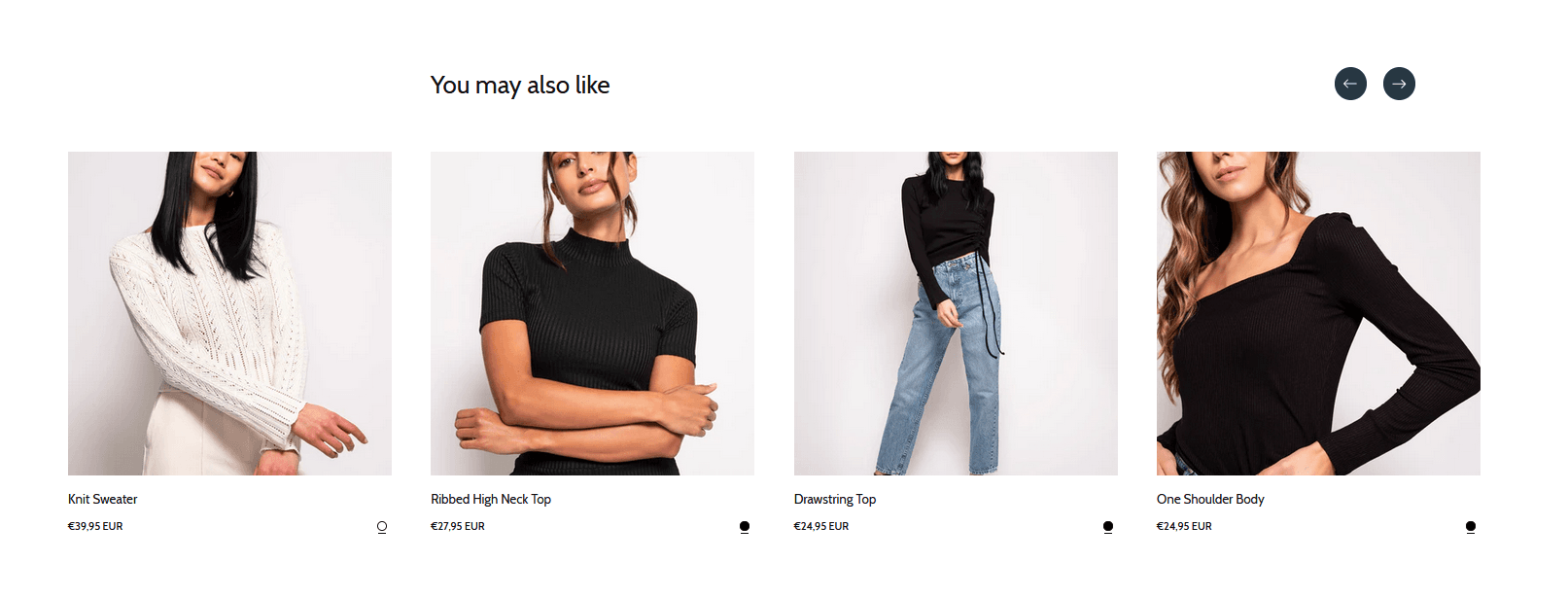
Task: Open the One Shoulder Body product photo
Action: (1318, 313)
